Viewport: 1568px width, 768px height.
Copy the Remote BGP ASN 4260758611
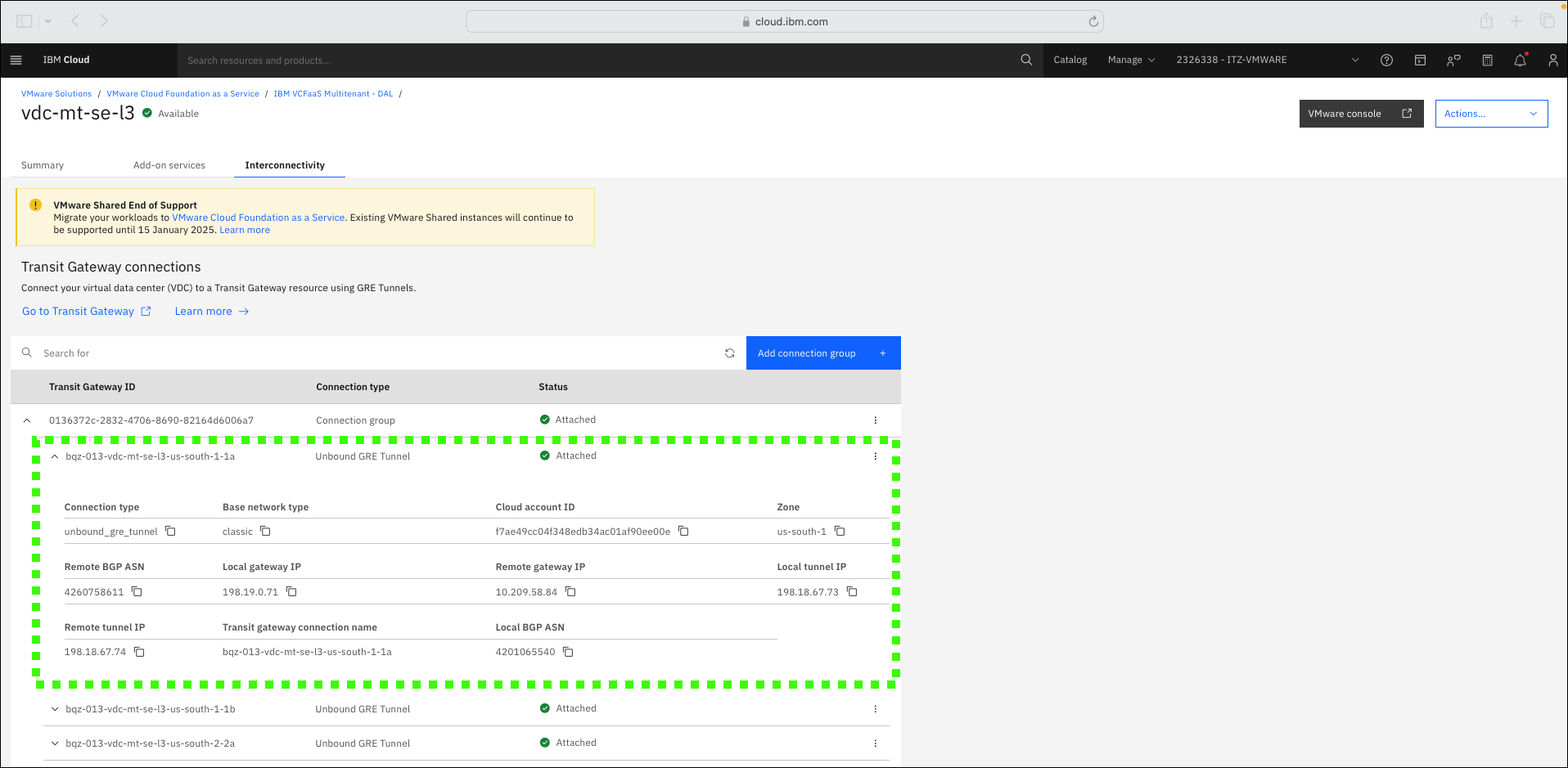coord(137,591)
